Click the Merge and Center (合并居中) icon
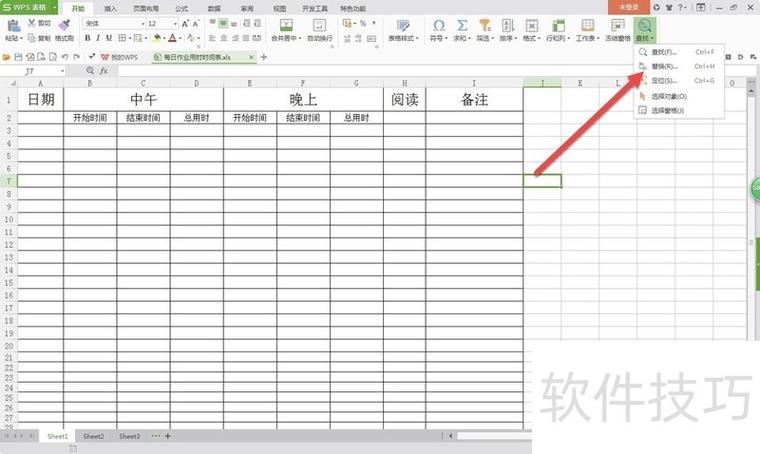This screenshot has width=760, height=454. [286, 25]
